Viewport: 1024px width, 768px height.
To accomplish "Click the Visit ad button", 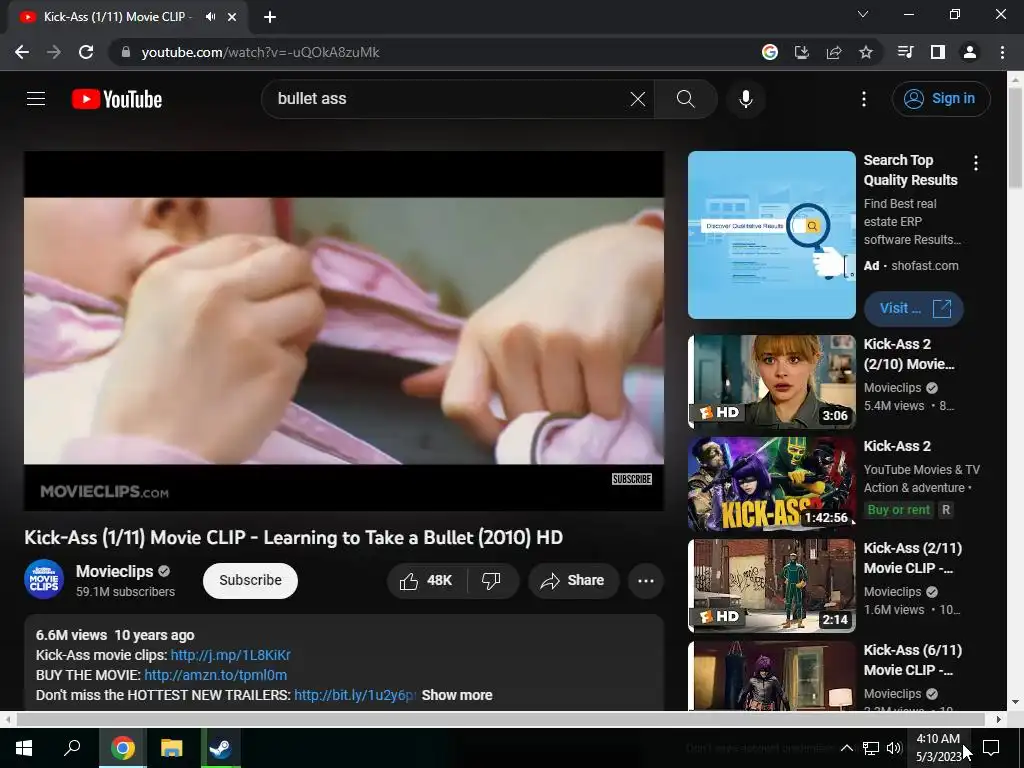I will click(x=913, y=308).
